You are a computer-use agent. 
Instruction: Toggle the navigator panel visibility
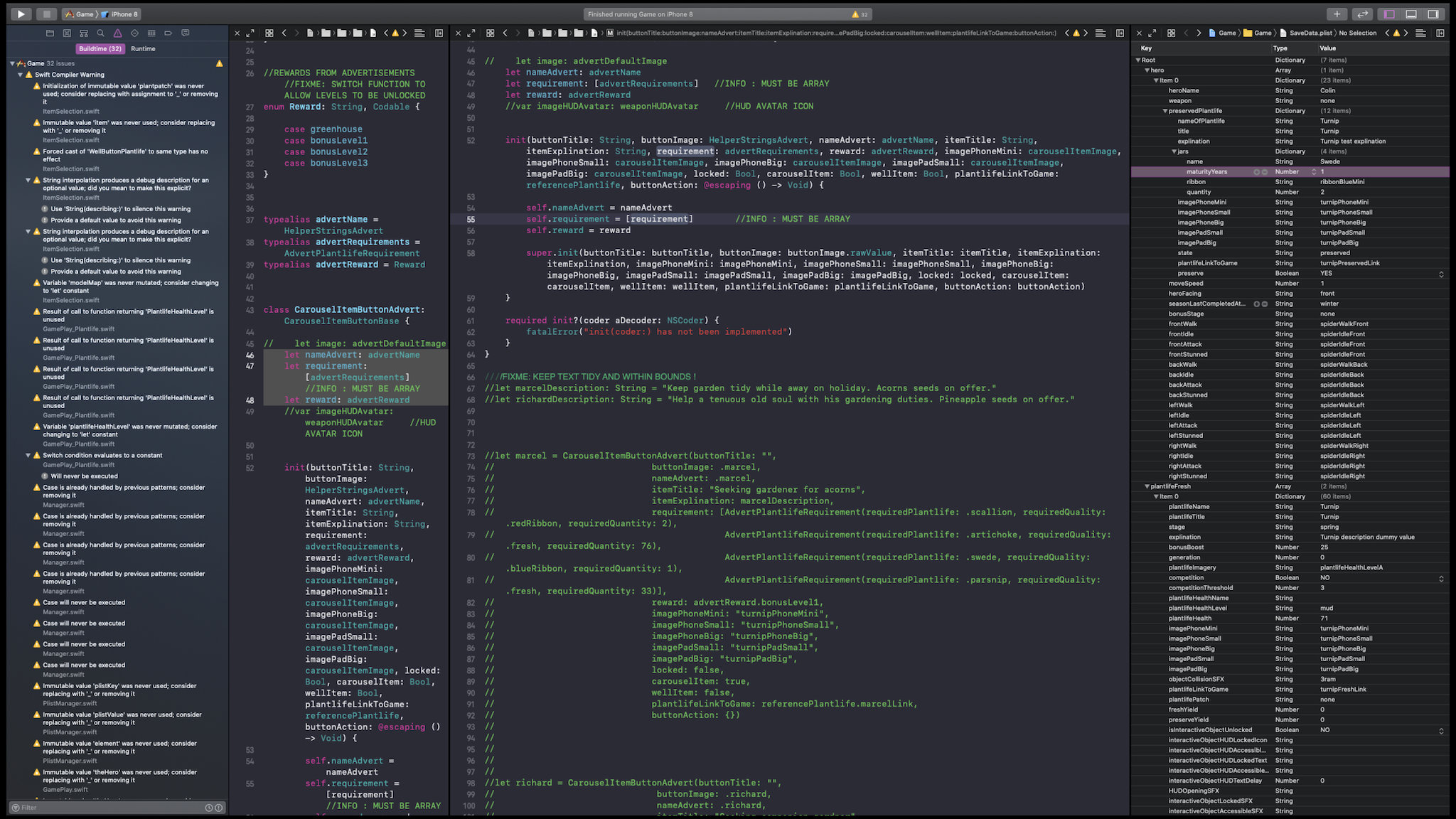1389,14
